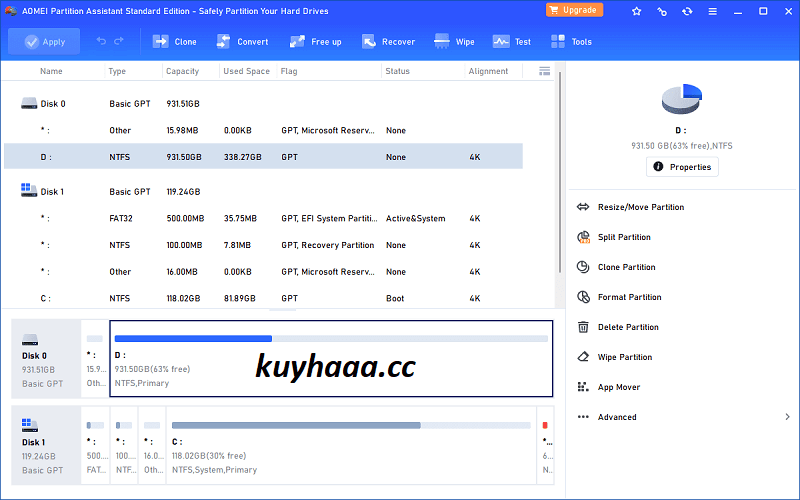Select the 16.00MB Other partition row

(263, 271)
